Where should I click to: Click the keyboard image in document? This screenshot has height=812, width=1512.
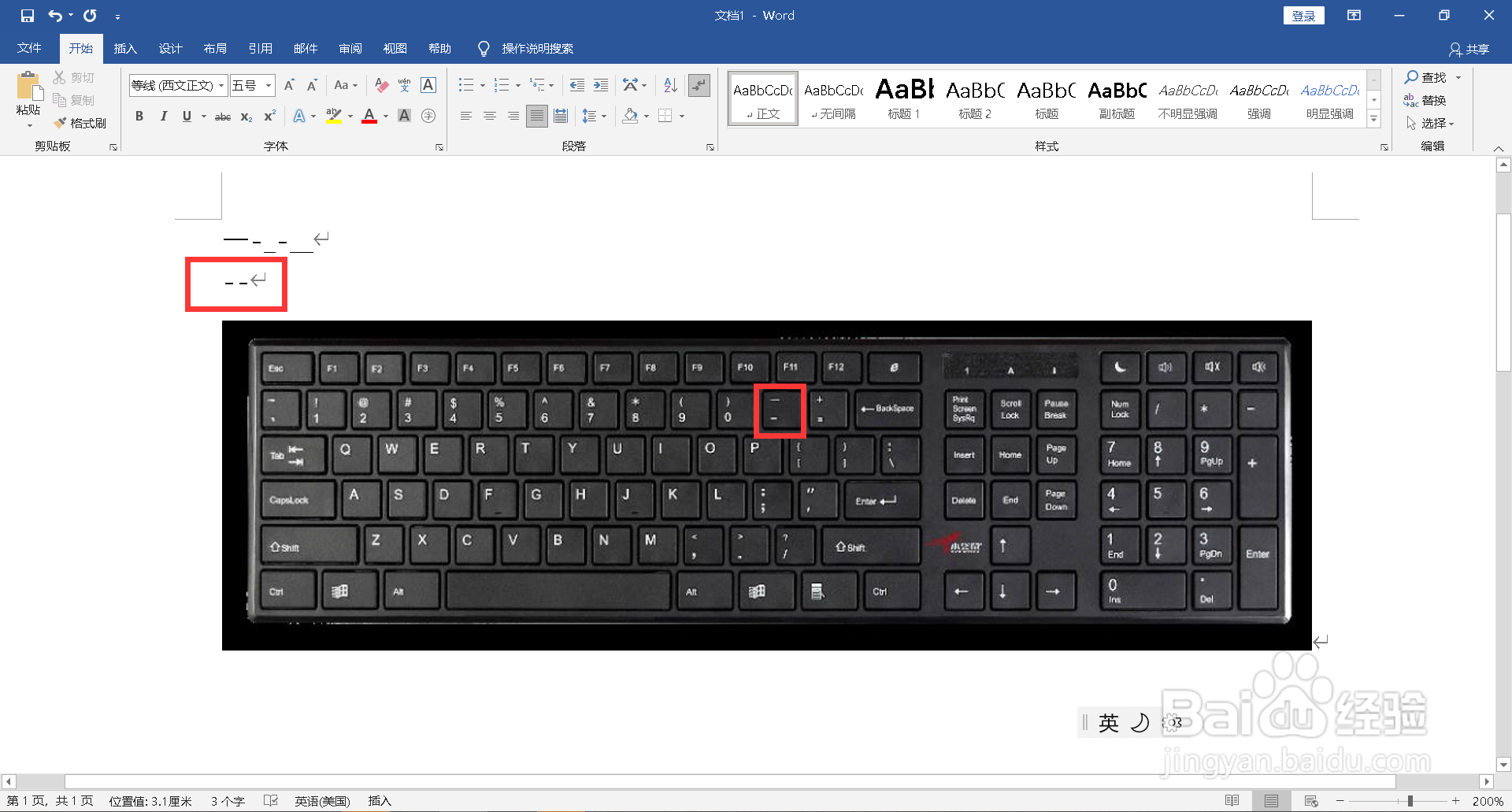(x=766, y=485)
